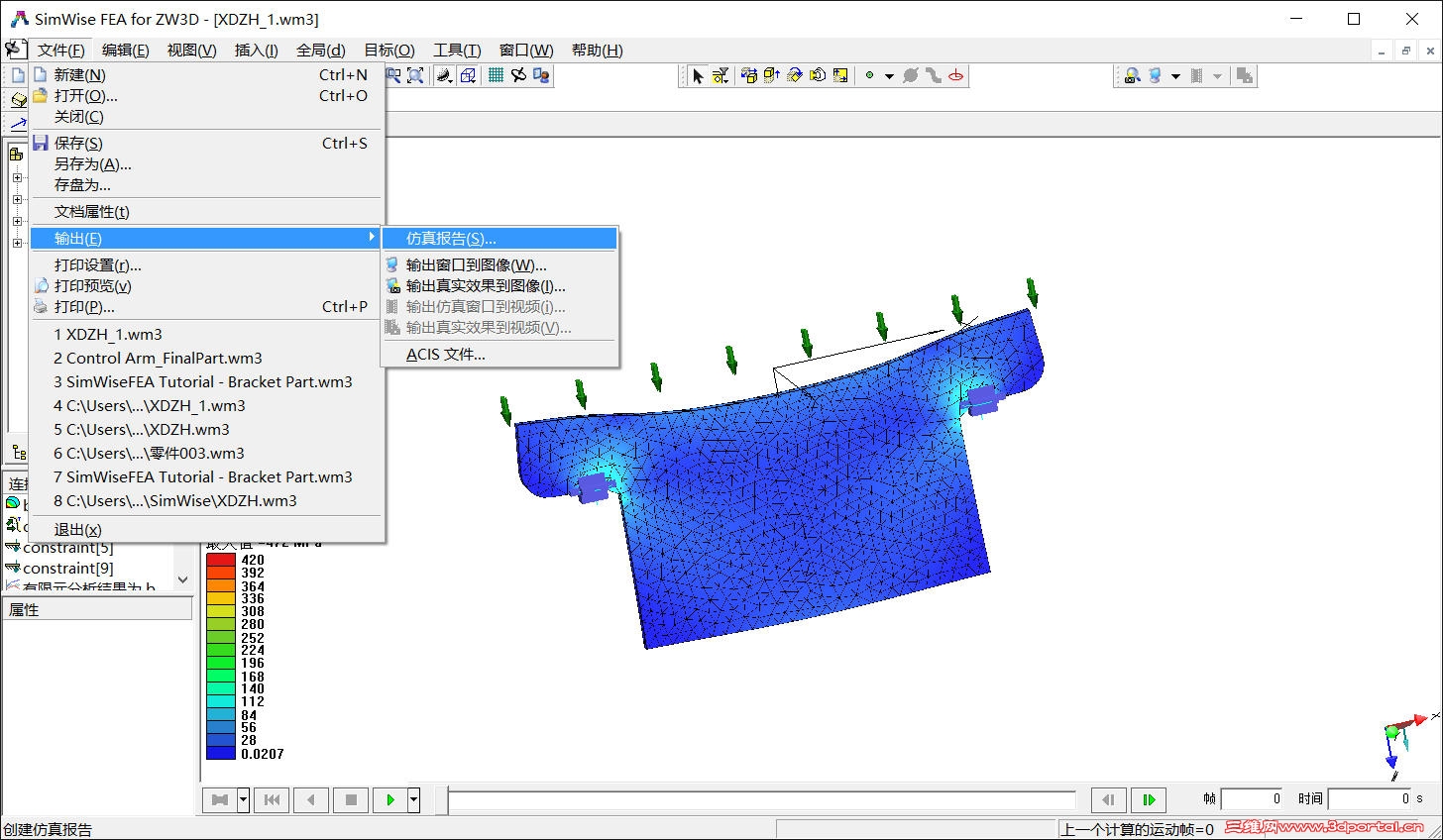Click the grayed-out link constraint icon
Image resolution: width=1443 pixels, height=840 pixels.
click(x=934, y=75)
